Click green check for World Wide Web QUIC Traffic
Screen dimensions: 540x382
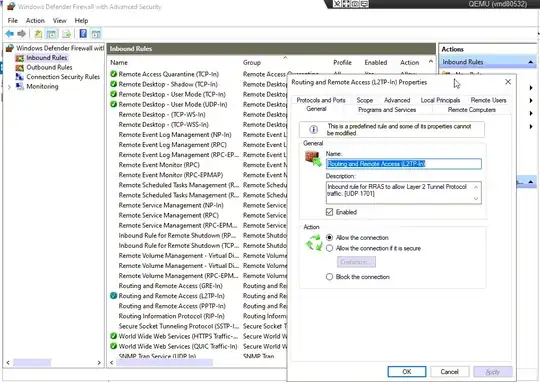click(x=113, y=346)
